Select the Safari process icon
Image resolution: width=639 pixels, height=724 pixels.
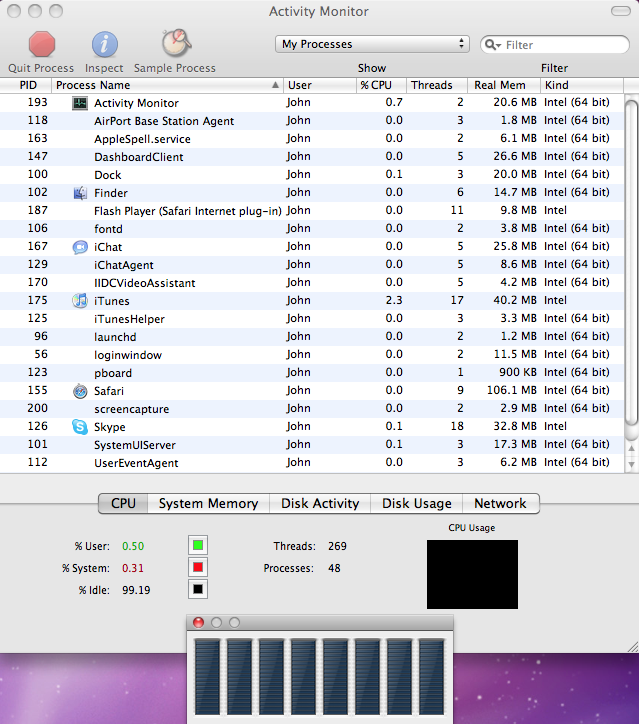pyautogui.click(x=80, y=391)
